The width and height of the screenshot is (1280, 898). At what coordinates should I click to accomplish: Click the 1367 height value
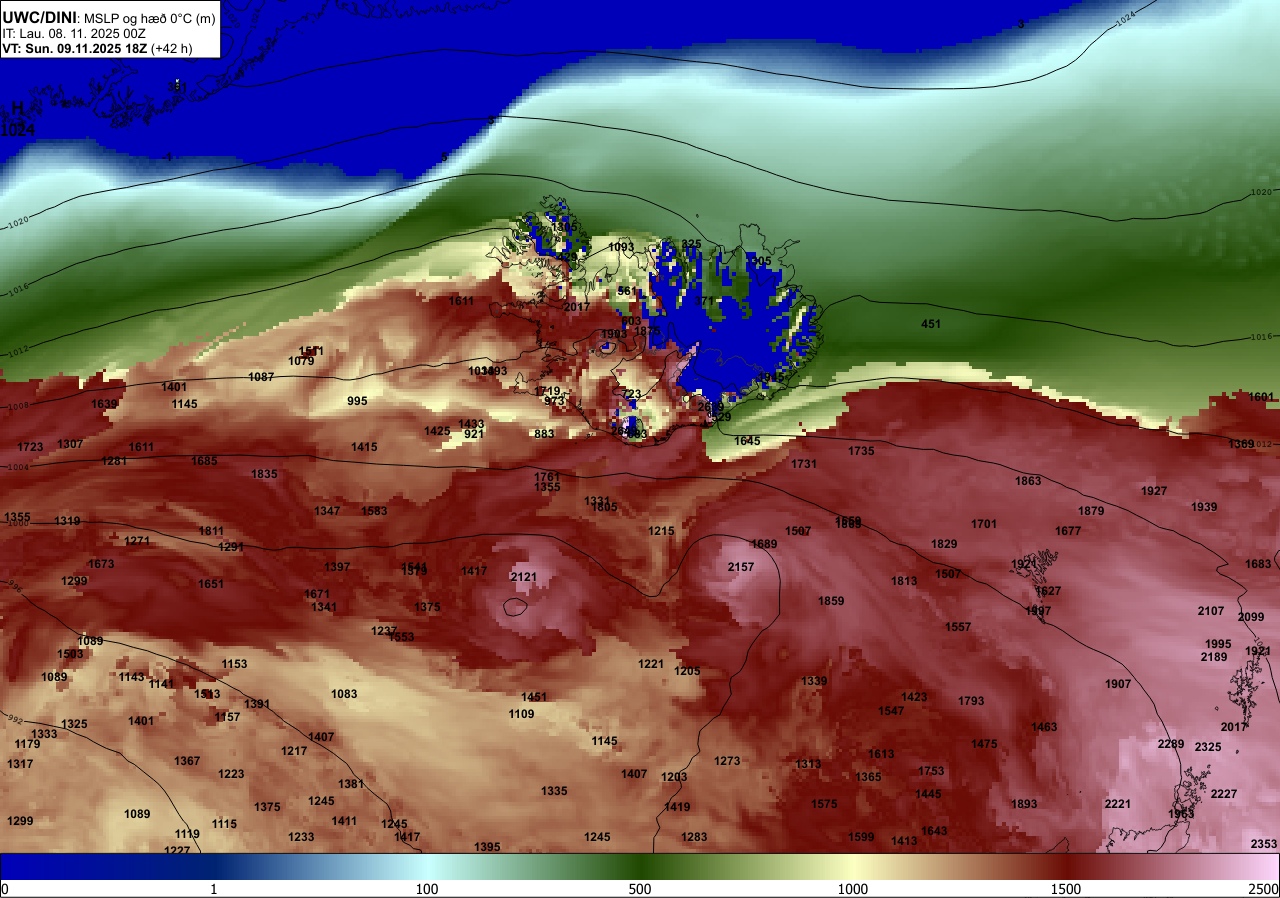pyautogui.click(x=187, y=761)
